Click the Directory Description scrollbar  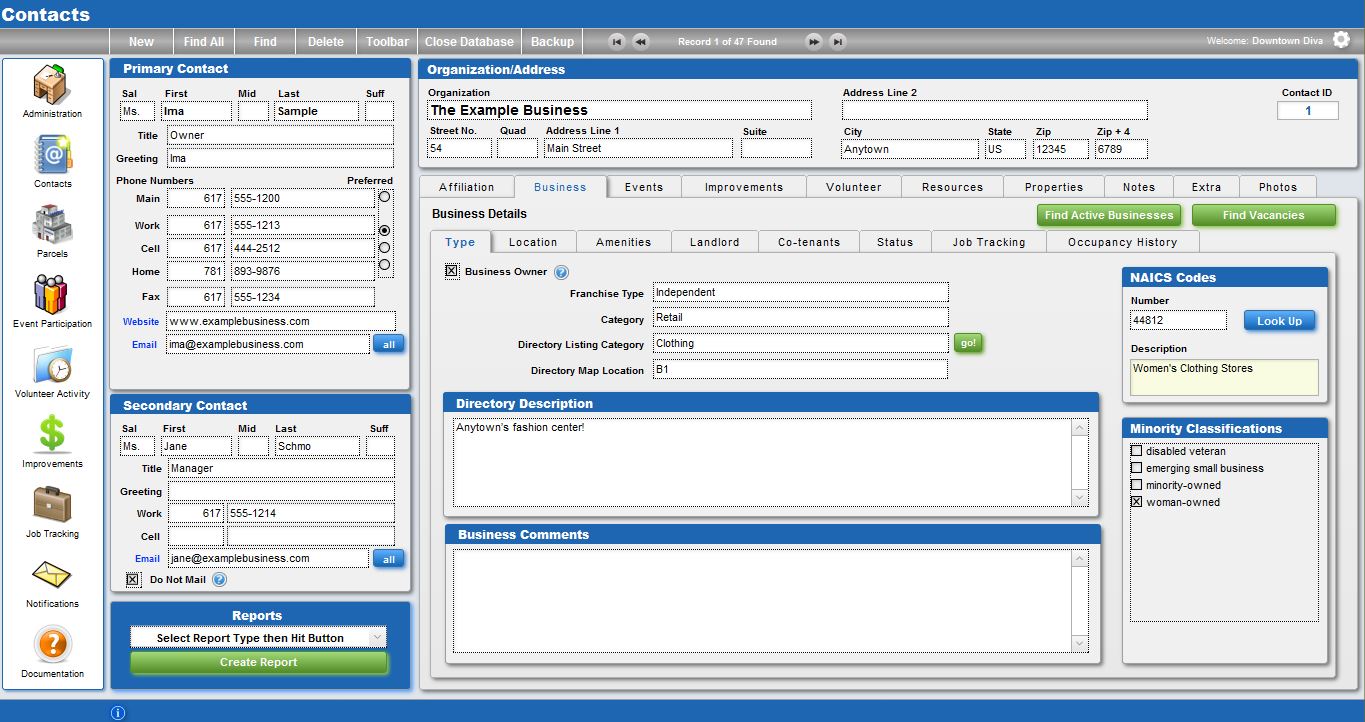tap(1079, 462)
